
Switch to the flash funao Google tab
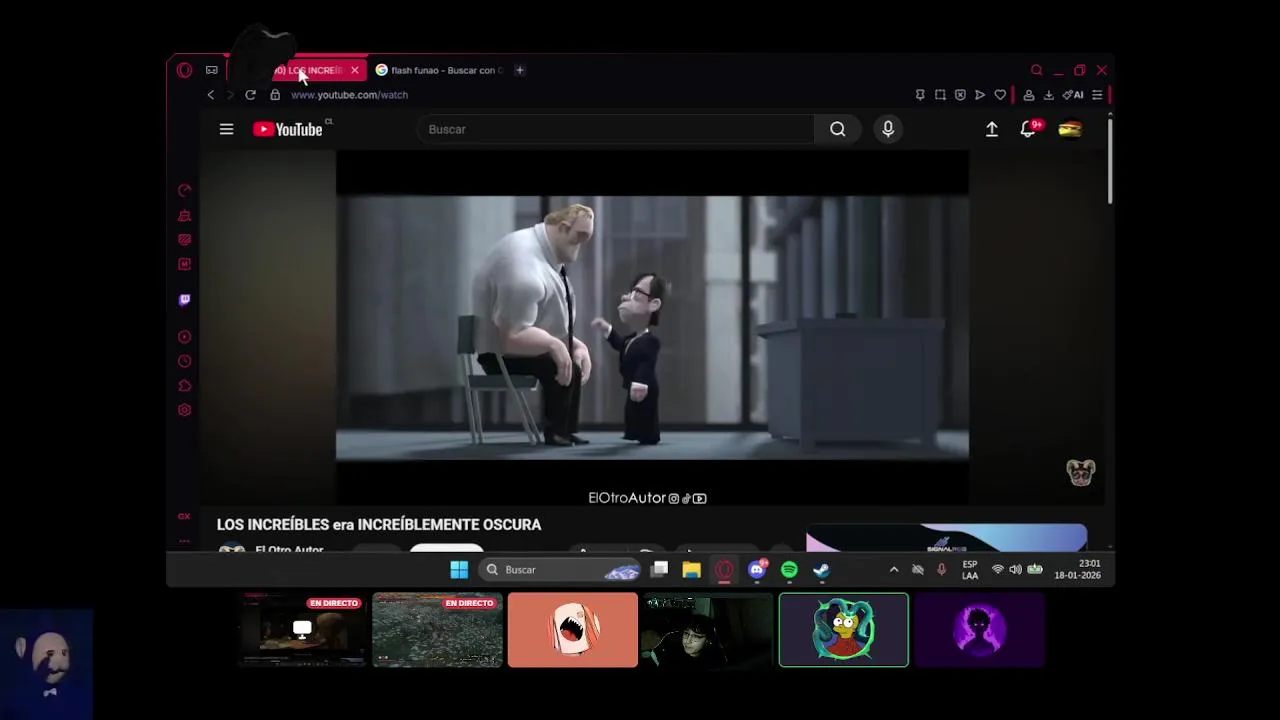[438, 70]
